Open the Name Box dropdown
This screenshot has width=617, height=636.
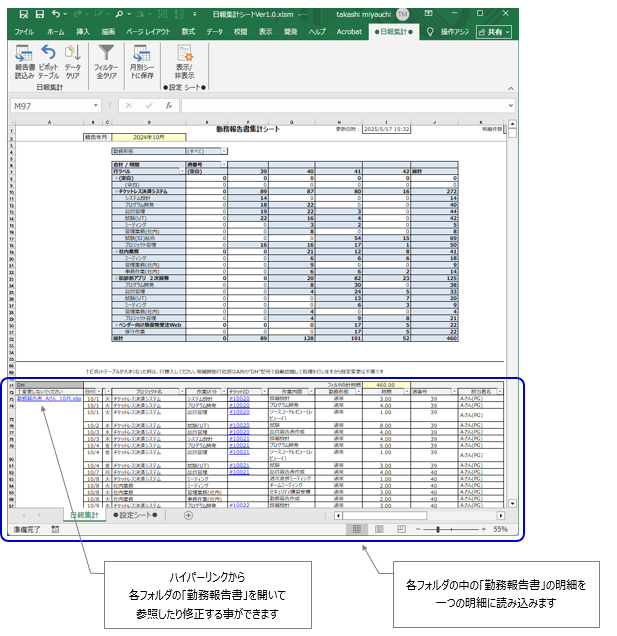96,105
